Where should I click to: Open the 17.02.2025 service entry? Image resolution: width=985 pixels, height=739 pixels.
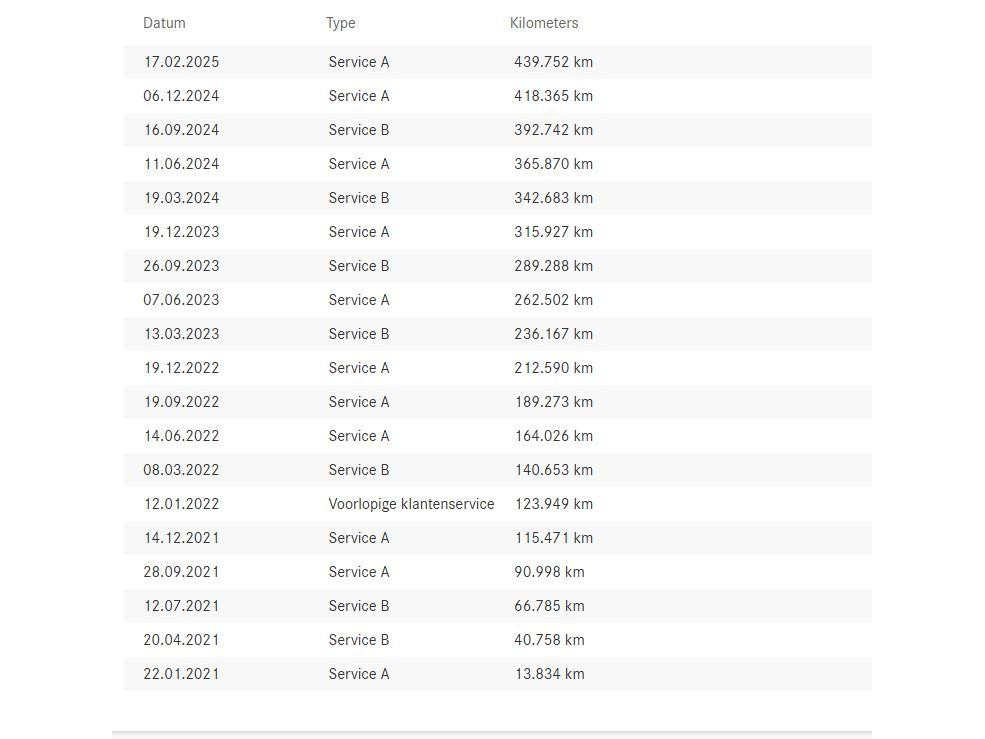coord(497,62)
